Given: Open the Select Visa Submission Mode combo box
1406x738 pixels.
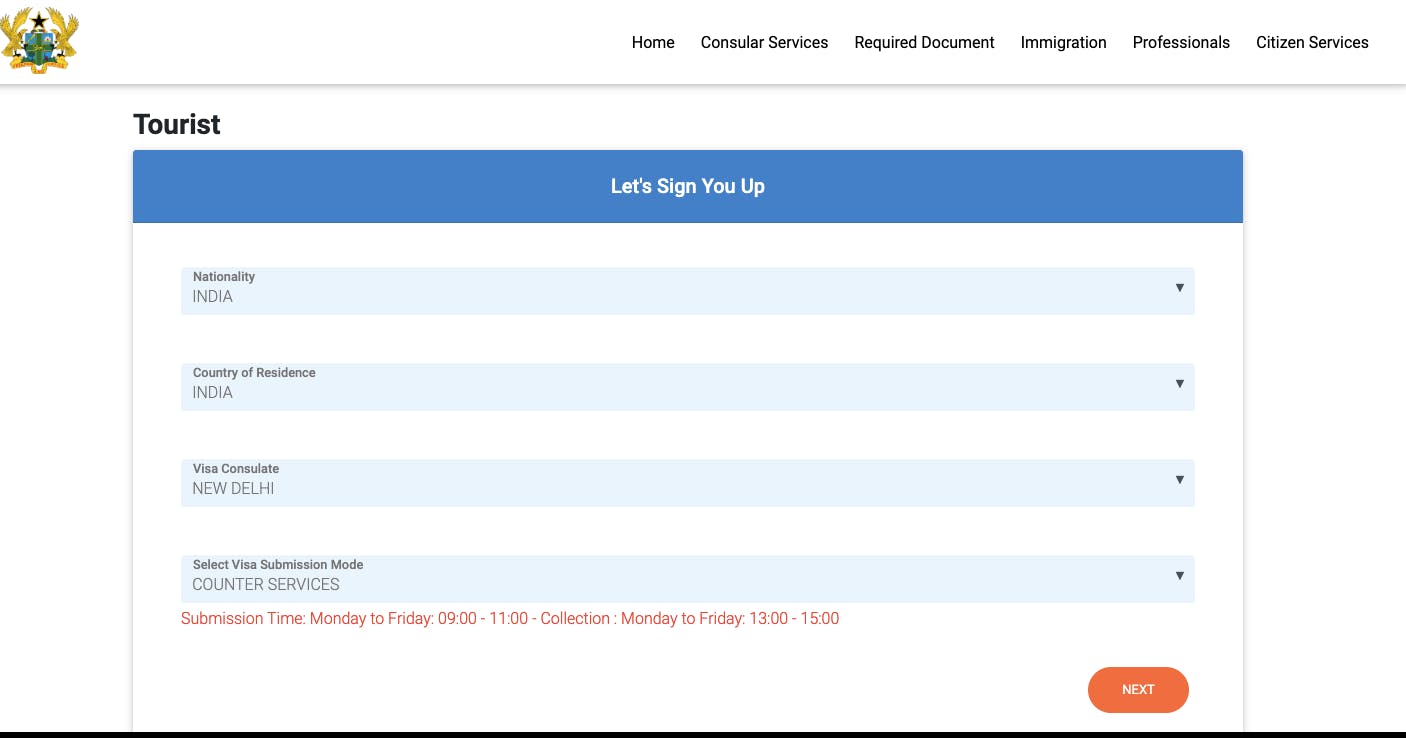Looking at the screenshot, I should (687, 579).
